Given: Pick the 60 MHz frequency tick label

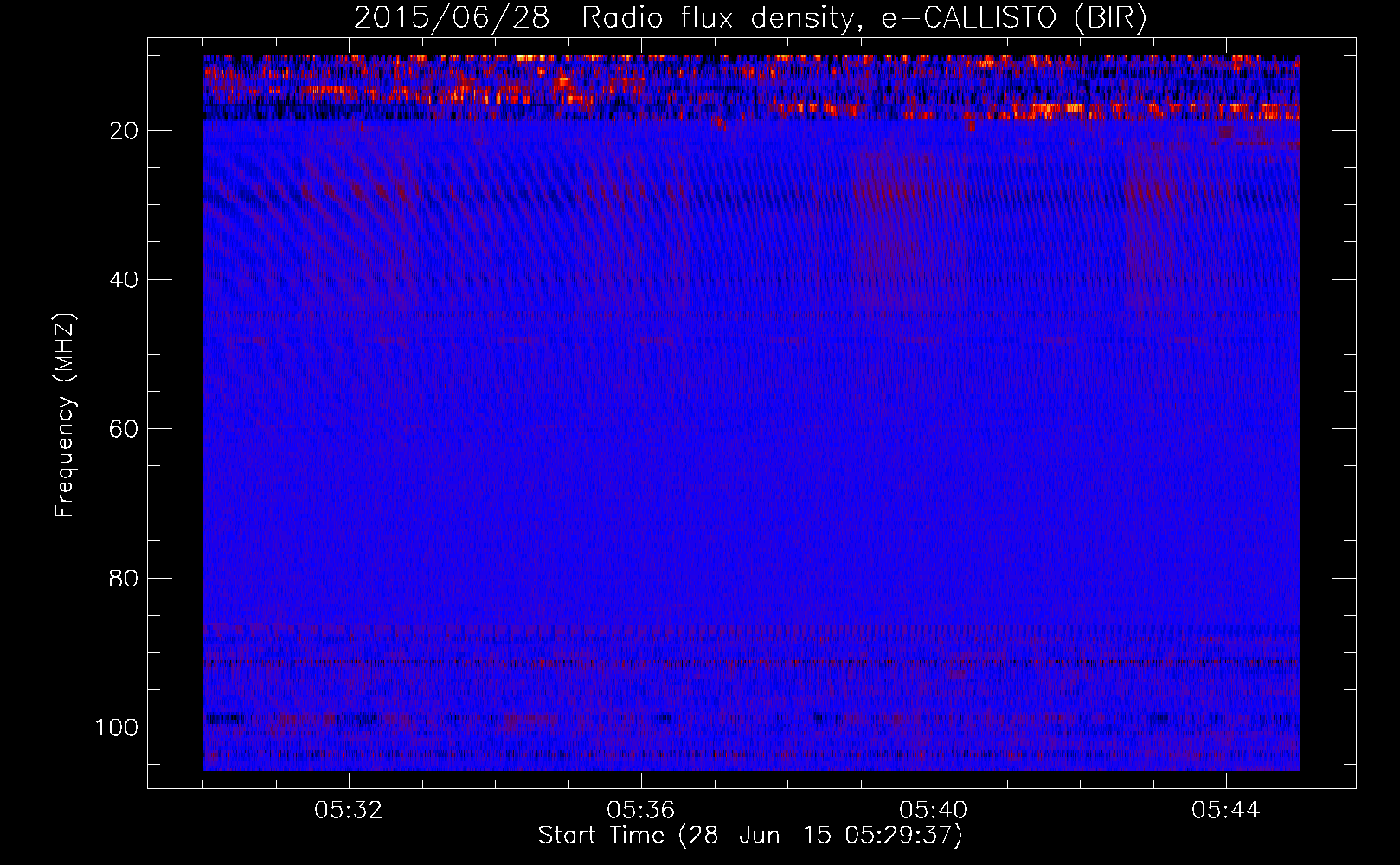Looking at the screenshot, I should point(124,429).
